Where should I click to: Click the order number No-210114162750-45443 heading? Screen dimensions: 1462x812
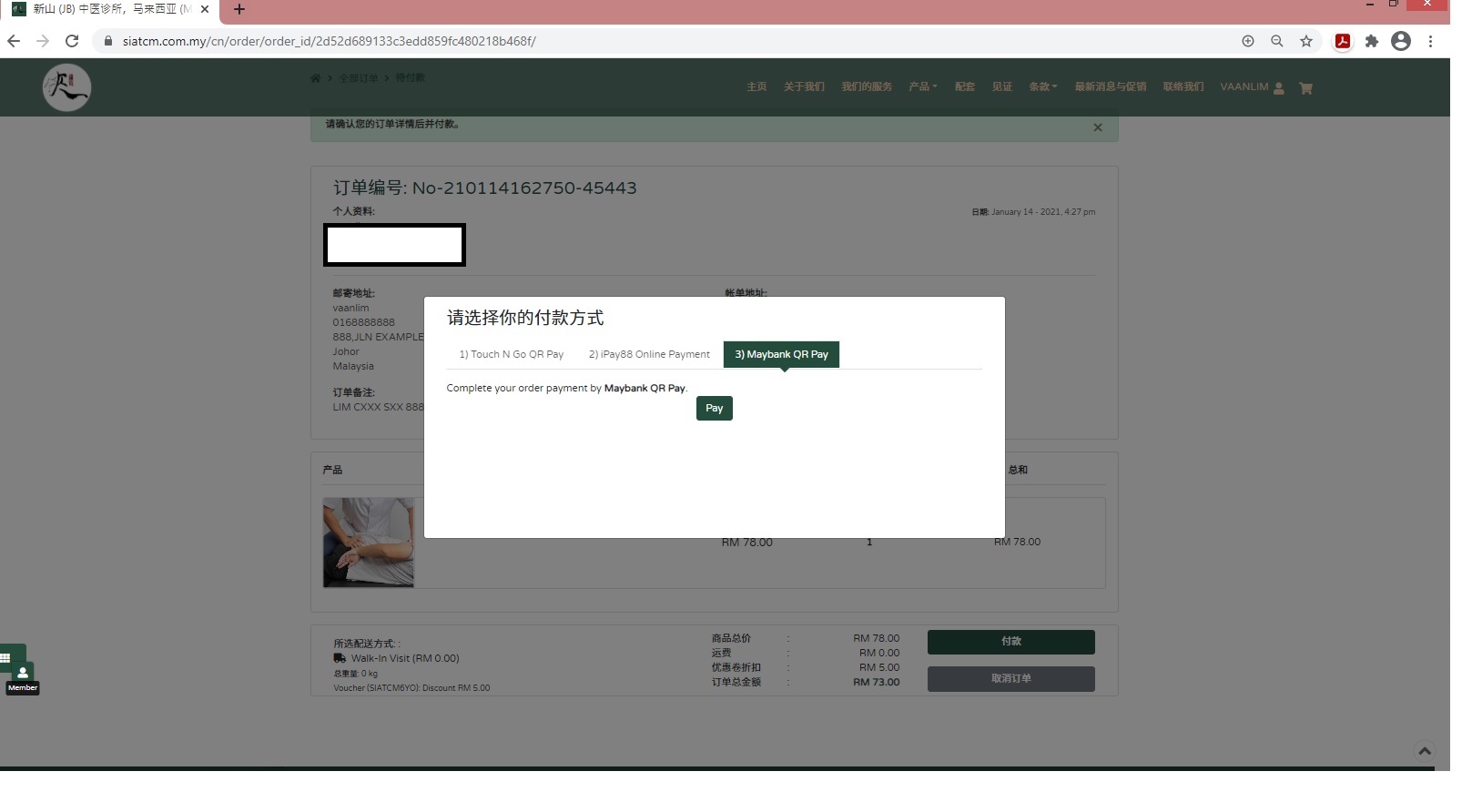(x=484, y=188)
